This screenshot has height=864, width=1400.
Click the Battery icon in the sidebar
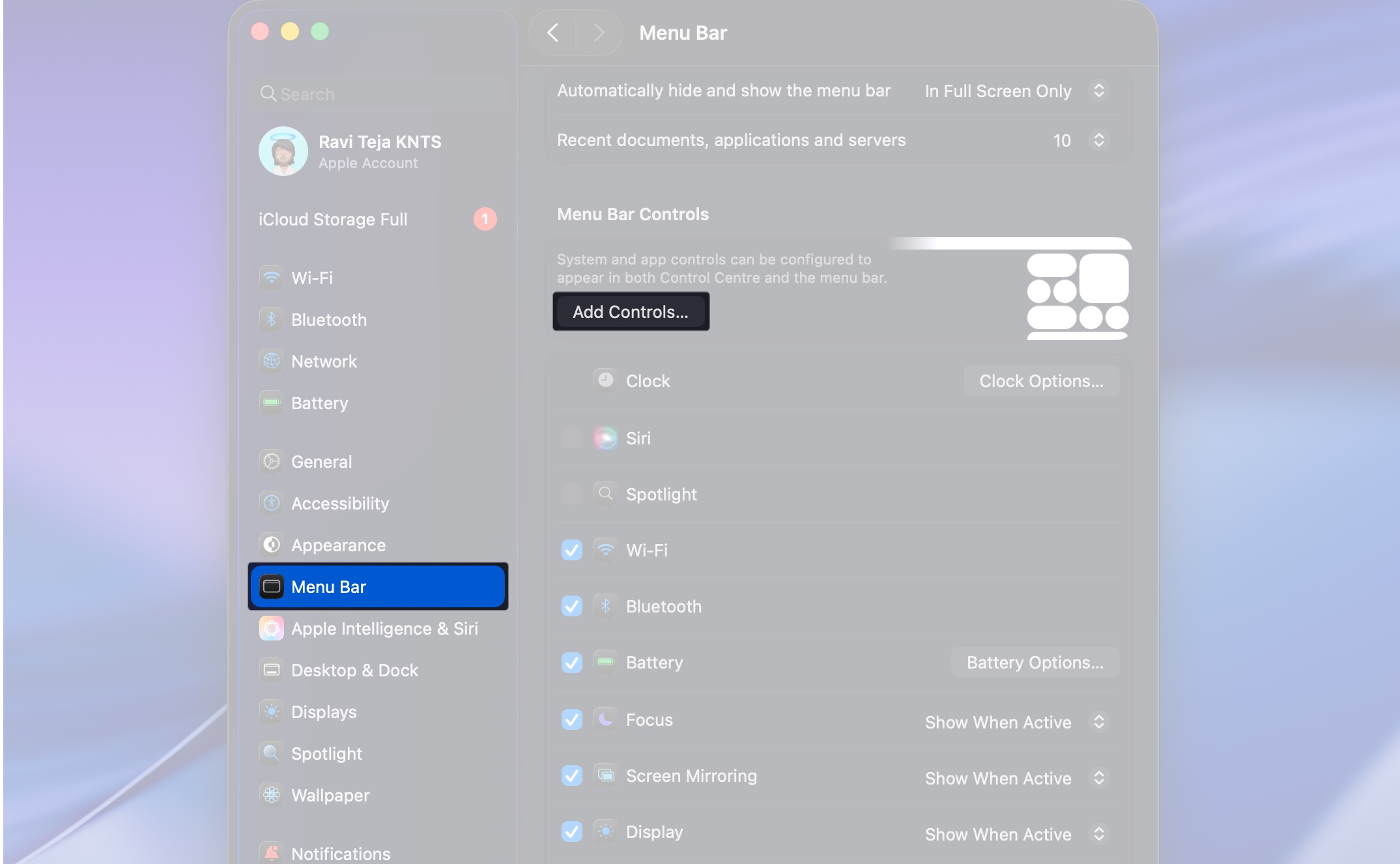pyautogui.click(x=272, y=403)
